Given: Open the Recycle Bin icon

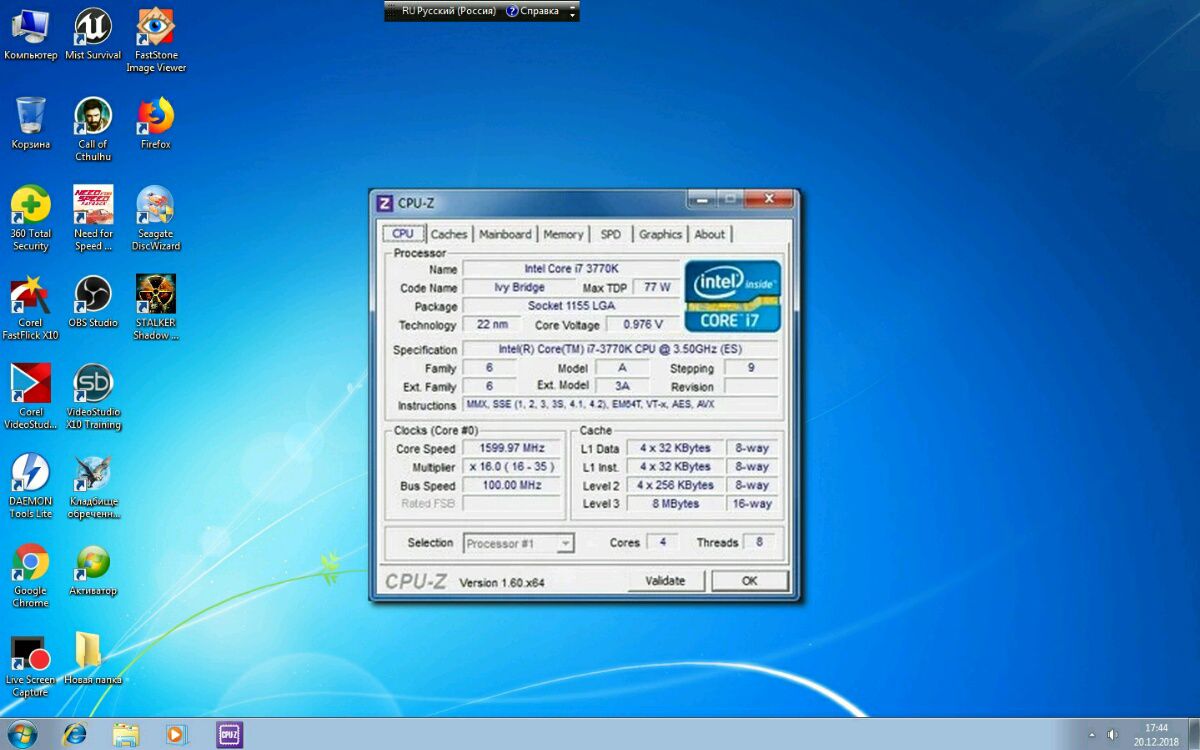Looking at the screenshot, I should coord(30,123).
